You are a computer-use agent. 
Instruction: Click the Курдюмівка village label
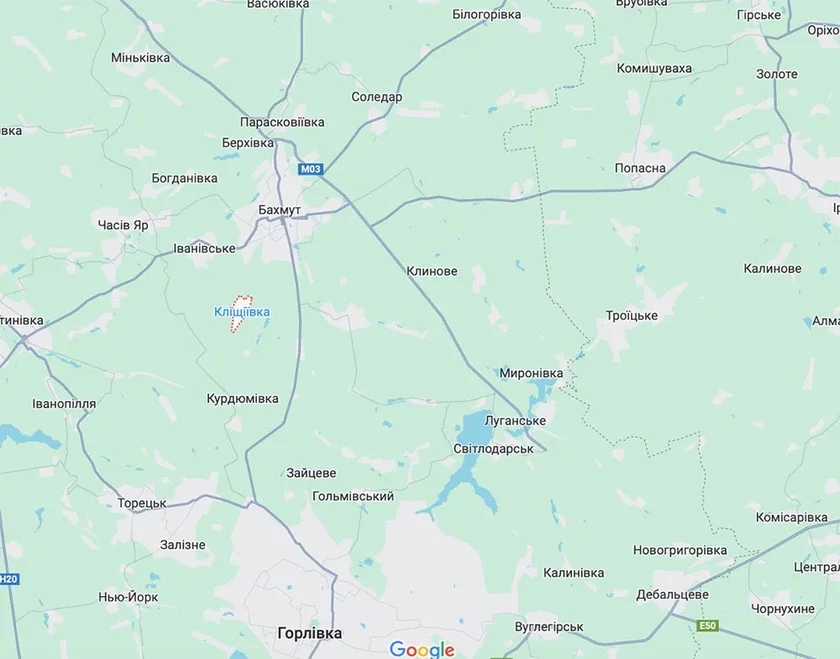point(243,399)
